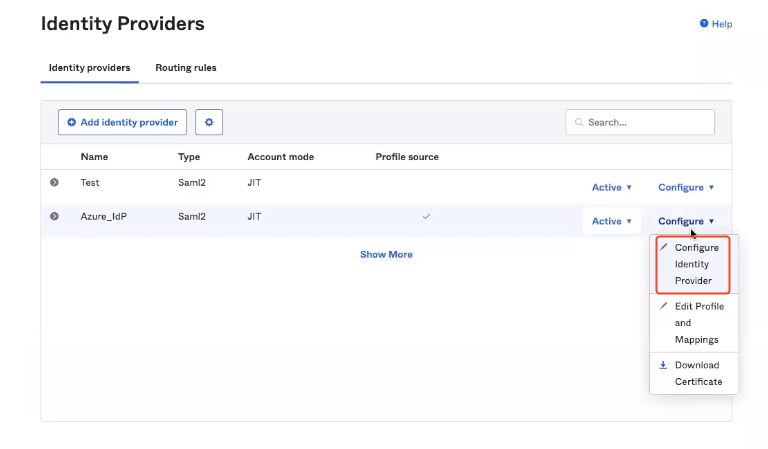Focus the Search input field
The image size is (768, 449).
(647, 122)
